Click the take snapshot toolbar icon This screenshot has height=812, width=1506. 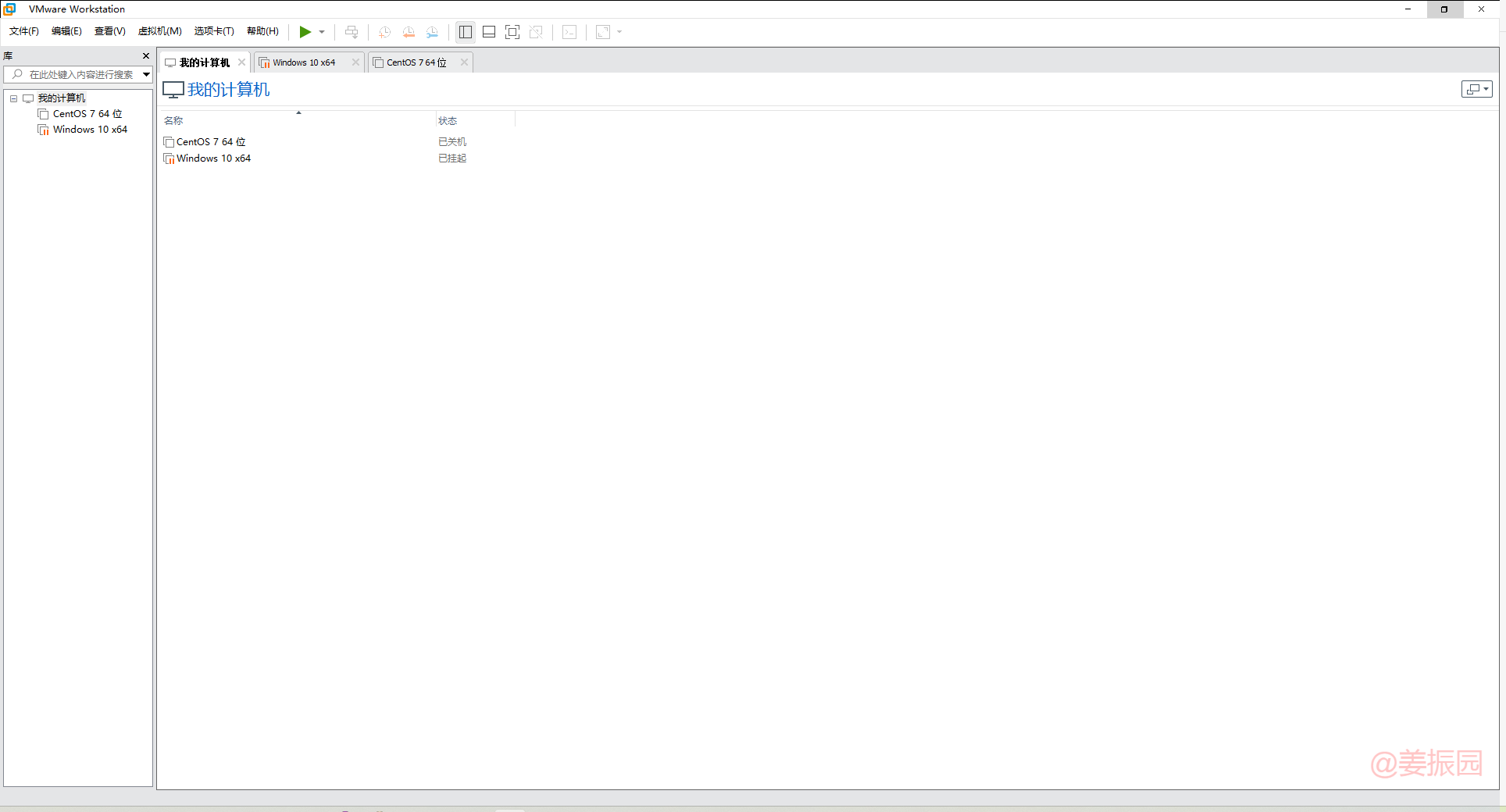point(384,32)
